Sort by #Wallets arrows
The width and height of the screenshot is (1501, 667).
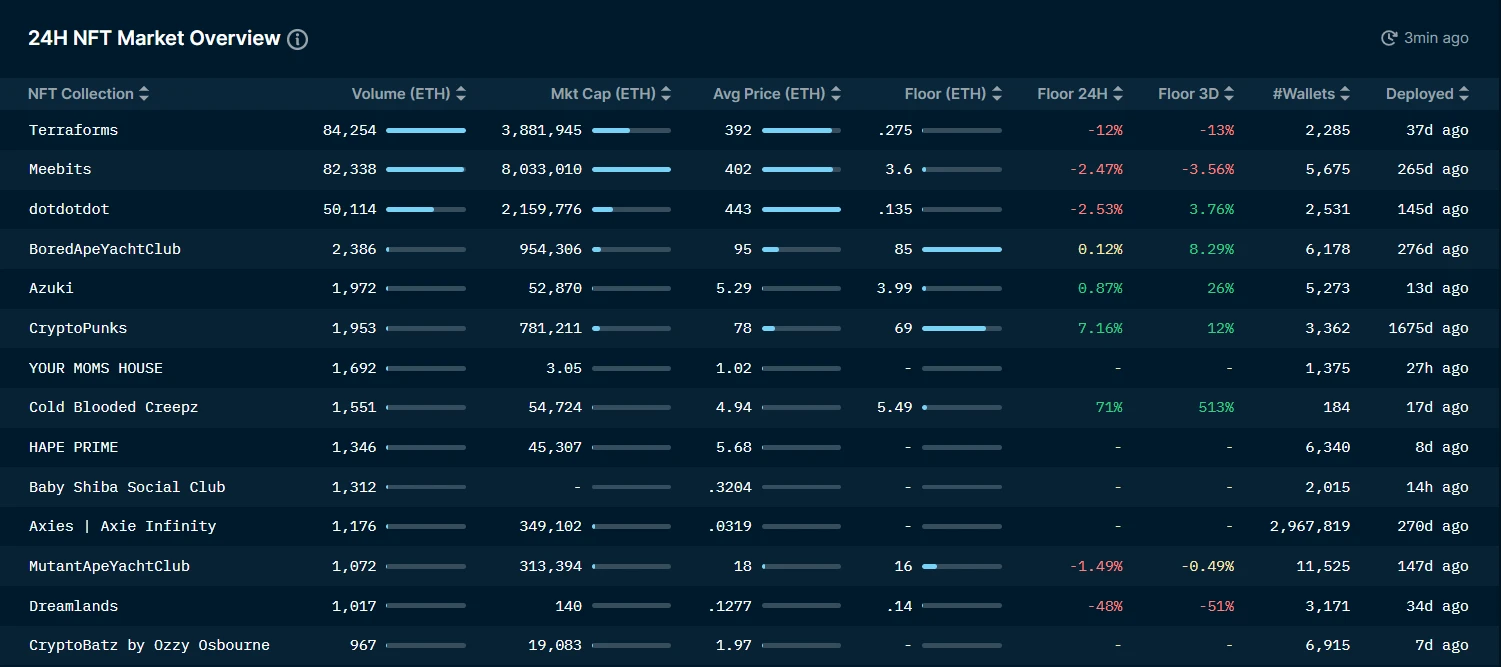(x=1345, y=94)
